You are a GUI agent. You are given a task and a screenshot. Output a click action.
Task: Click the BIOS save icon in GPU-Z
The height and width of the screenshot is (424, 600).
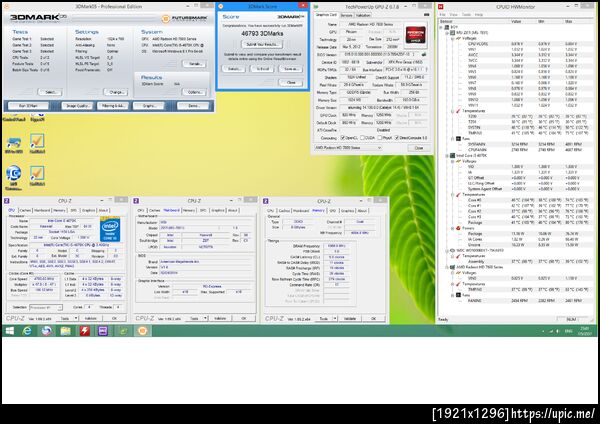tap(424, 54)
